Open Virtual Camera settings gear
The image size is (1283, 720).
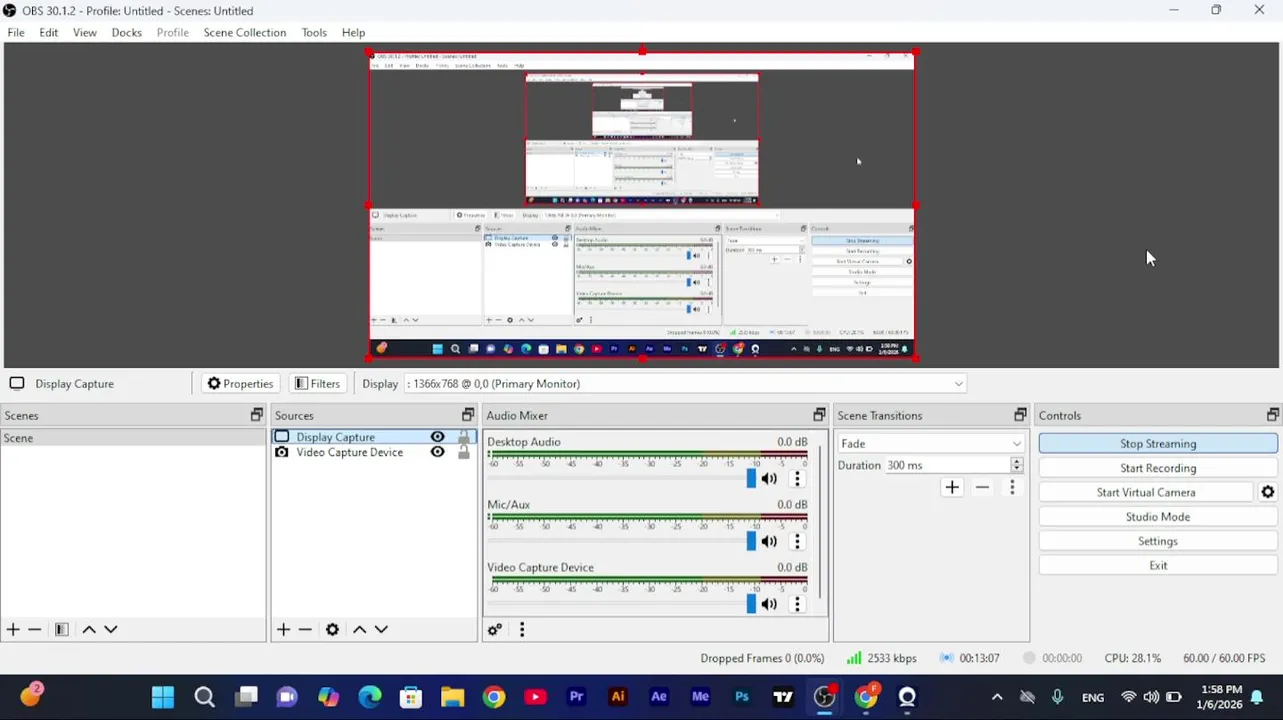click(x=1268, y=492)
